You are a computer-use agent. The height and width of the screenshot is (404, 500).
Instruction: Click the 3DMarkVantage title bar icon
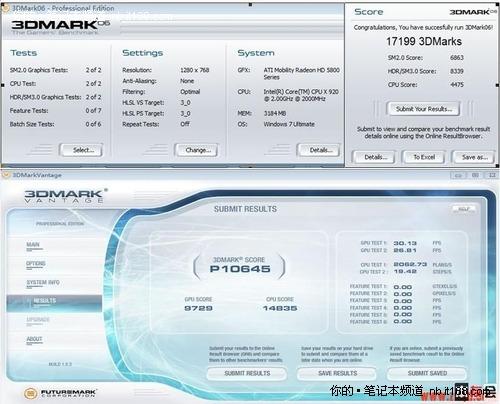[6, 175]
